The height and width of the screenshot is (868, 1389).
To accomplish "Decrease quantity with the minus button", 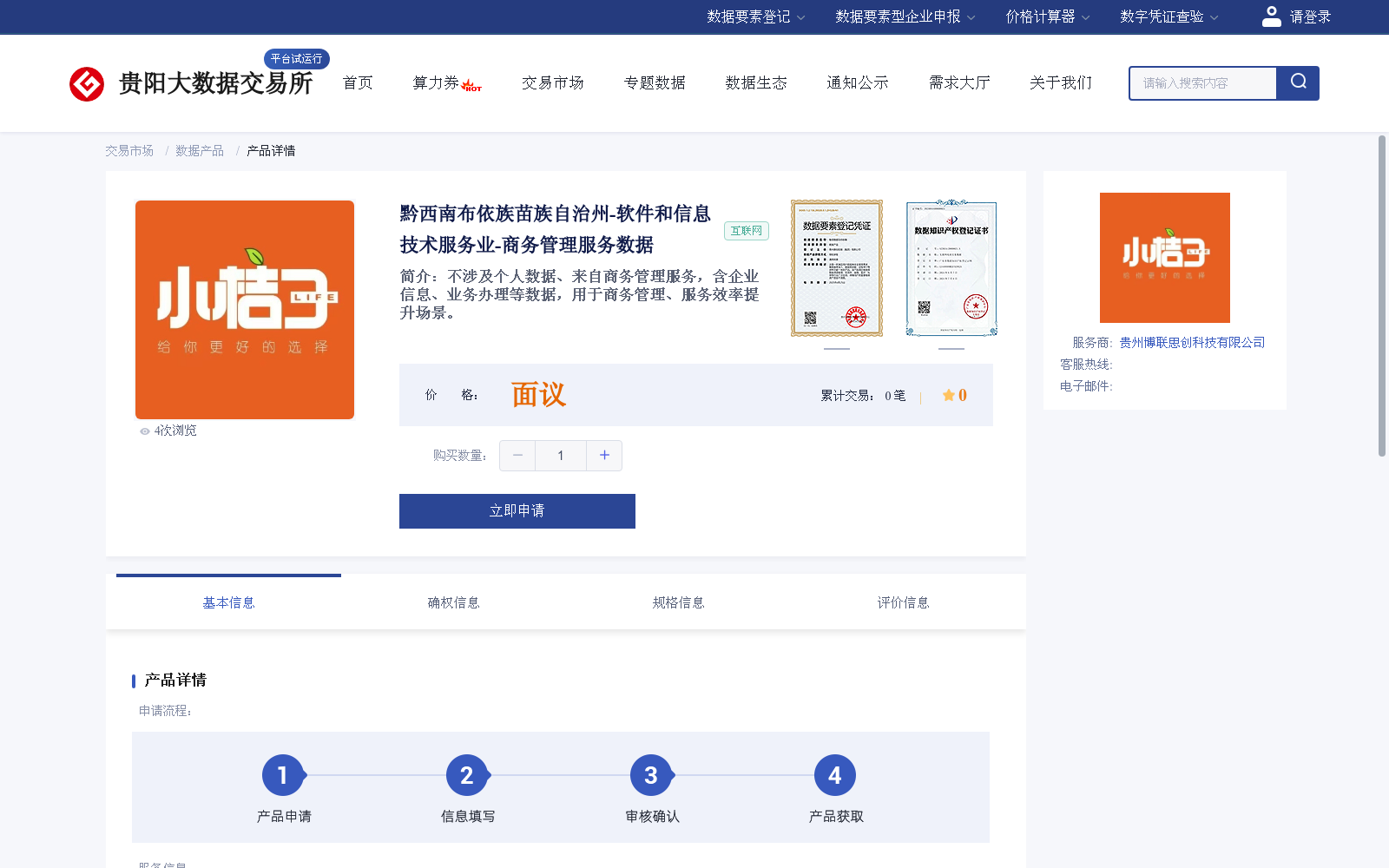I will [517, 456].
